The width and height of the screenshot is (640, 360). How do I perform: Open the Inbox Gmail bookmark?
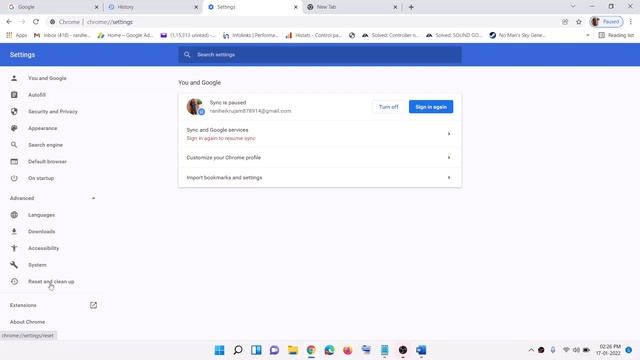click(x=62, y=35)
